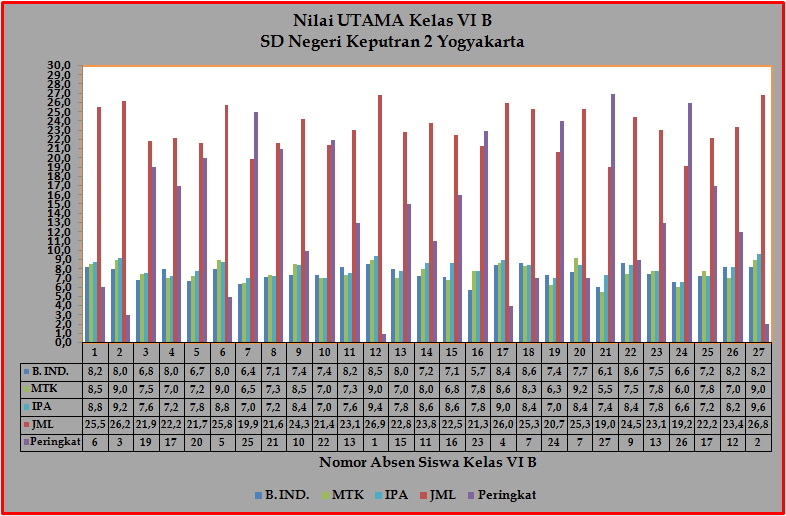Select column header 27 in the data table
This screenshot has width=786, height=516.
(x=759, y=352)
